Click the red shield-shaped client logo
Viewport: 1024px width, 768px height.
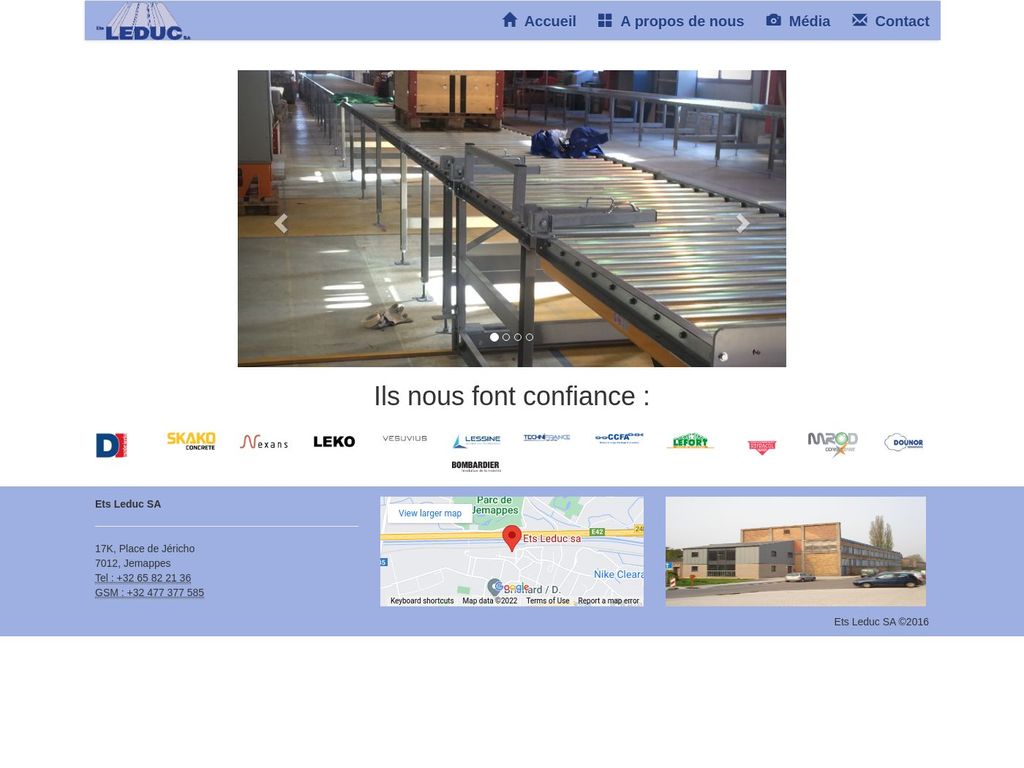click(761, 447)
